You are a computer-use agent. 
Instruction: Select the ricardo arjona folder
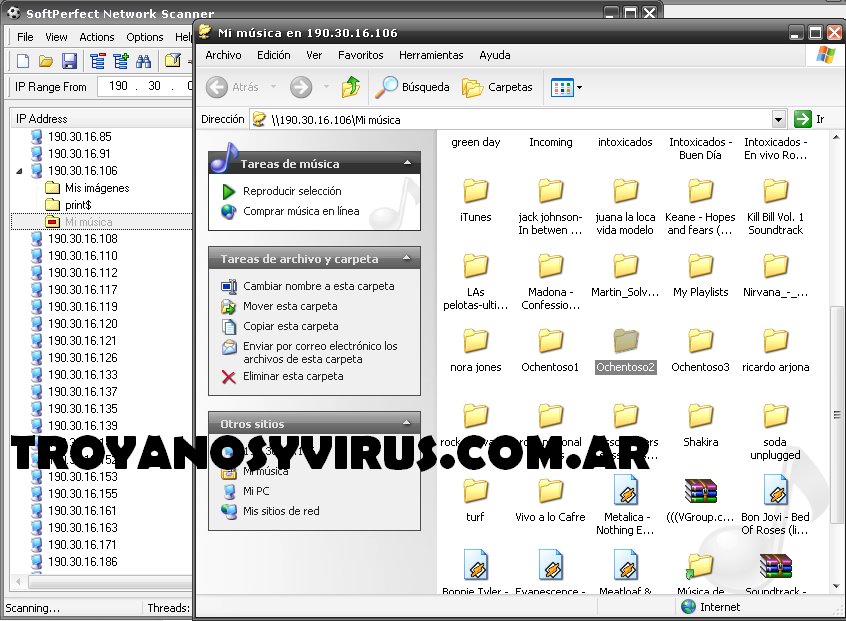point(775,341)
